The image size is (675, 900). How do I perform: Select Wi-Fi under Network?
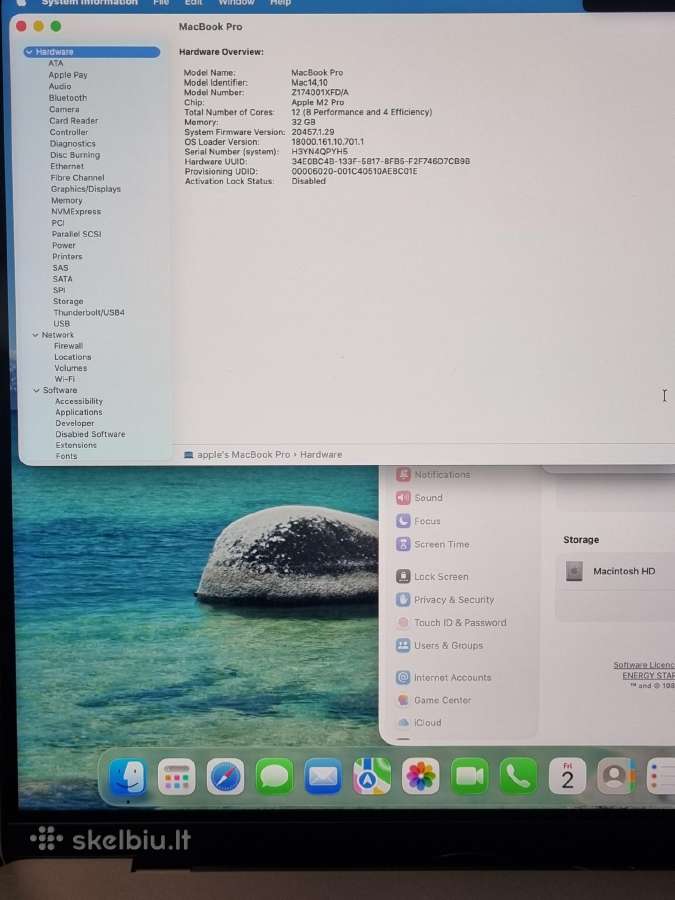(x=64, y=379)
